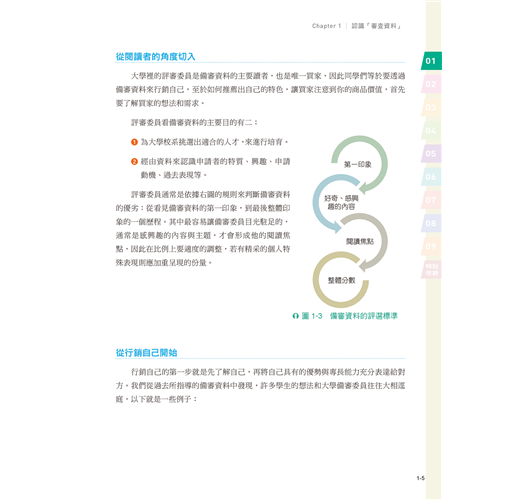Click the figure 圖 1-3 caption icon
The height and width of the screenshot is (500, 520).
click(x=295, y=316)
